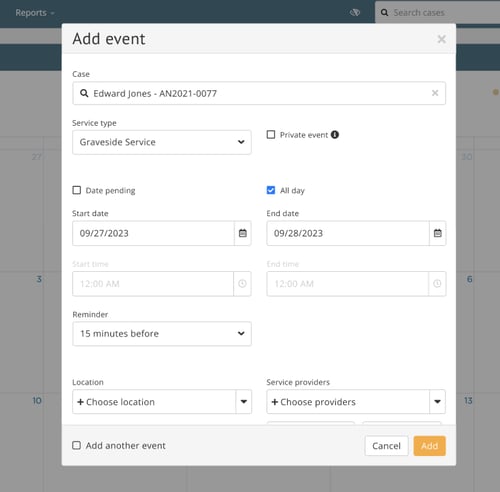Viewport: 500px width, 492px height.
Task: Click the End time 12:00 AM field
Action: coord(347,284)
